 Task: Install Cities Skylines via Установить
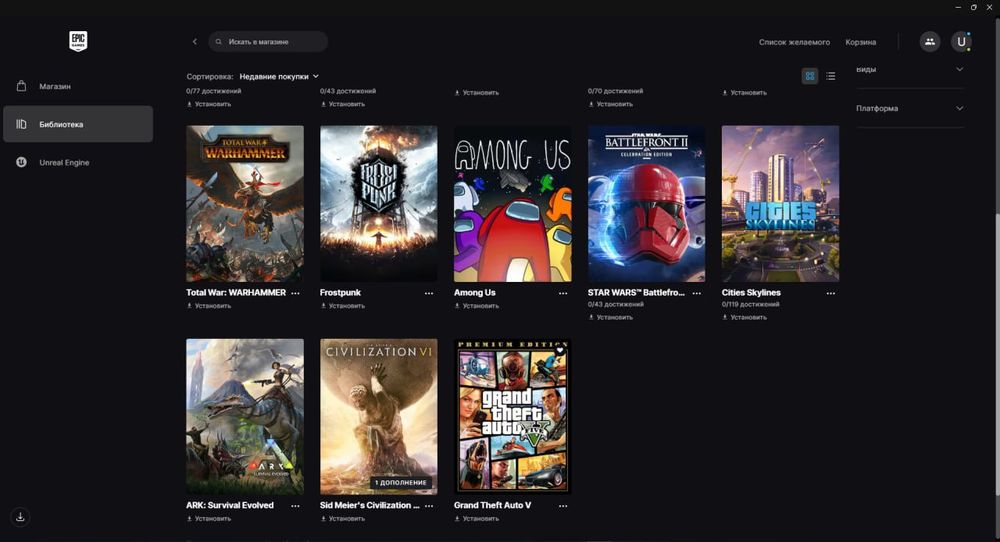(x=745, y=317)
